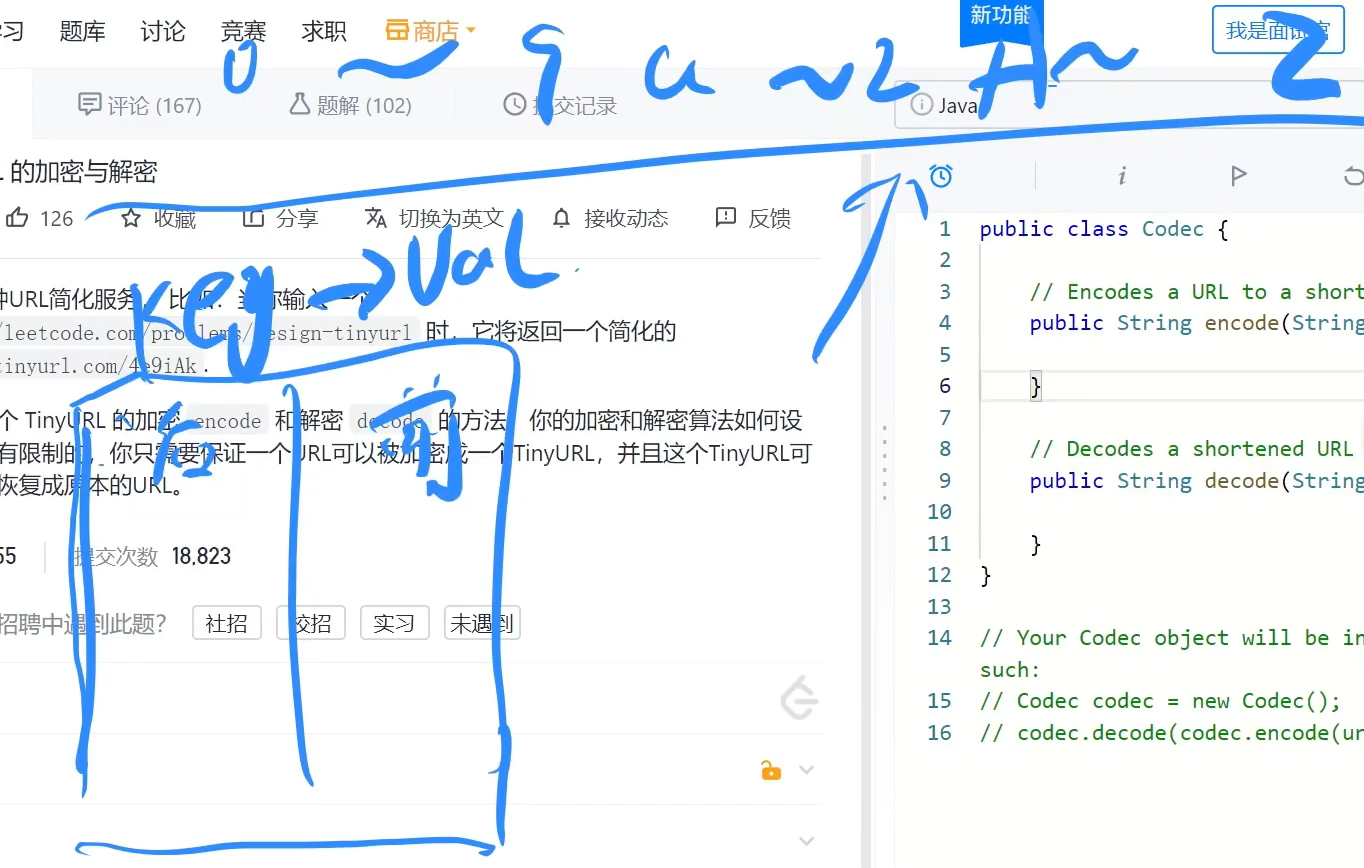Viewport: 1364px width, 868px height.
Task: Click the orange unlocked padlock icon
Action: pos(770,770)
